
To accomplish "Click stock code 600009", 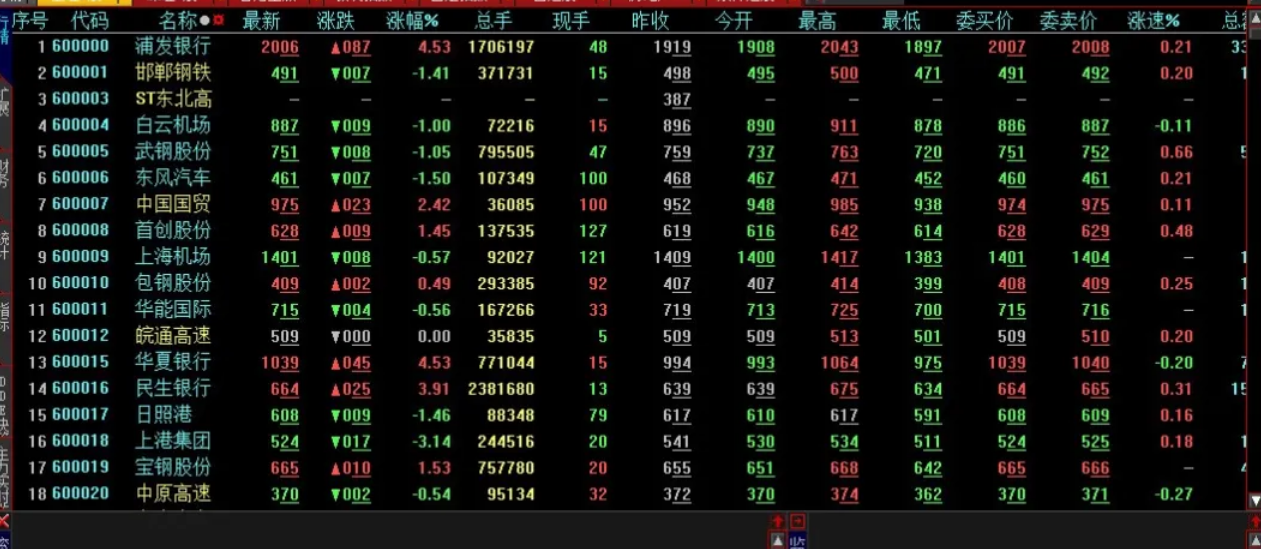I will click(80, 256).
